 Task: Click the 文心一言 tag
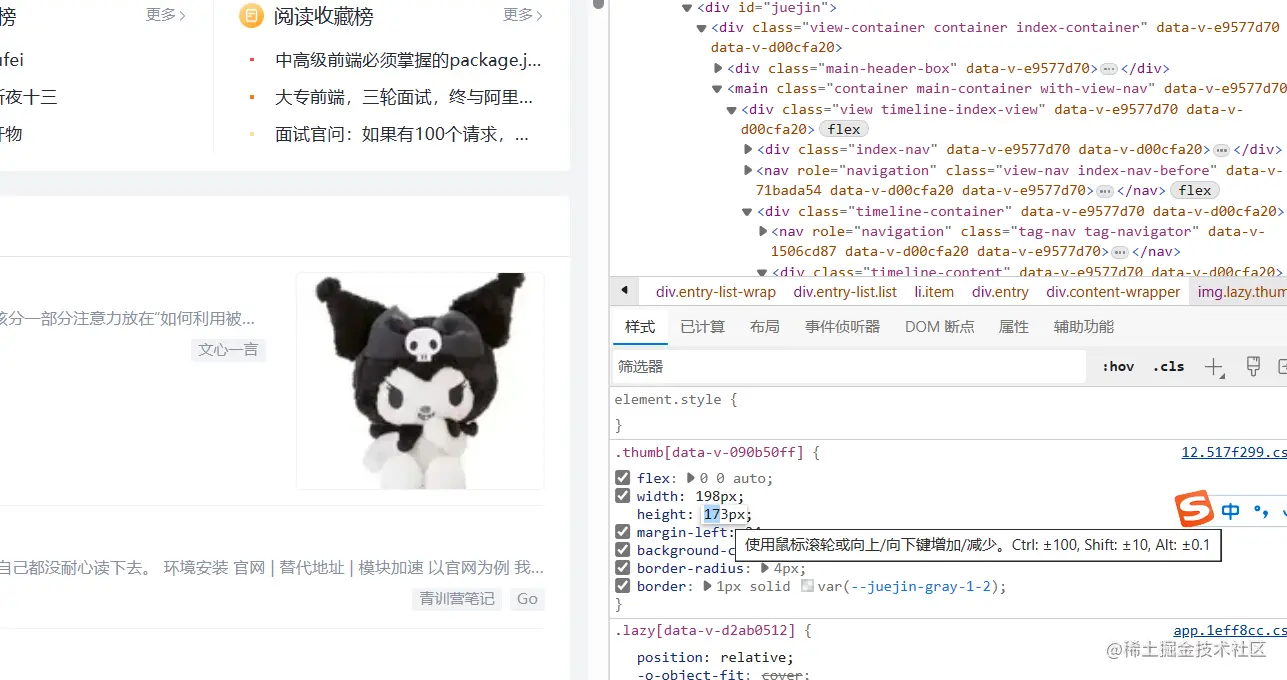click(228, 349)
